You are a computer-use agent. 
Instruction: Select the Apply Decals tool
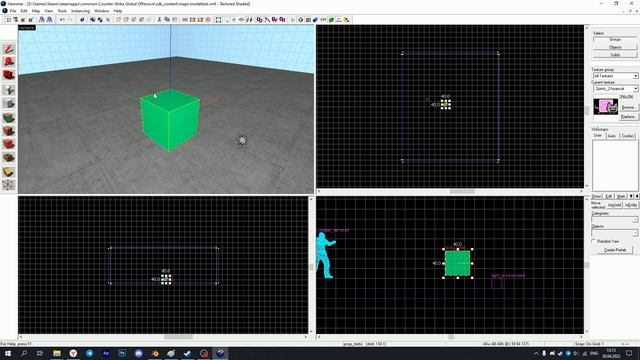9,144
